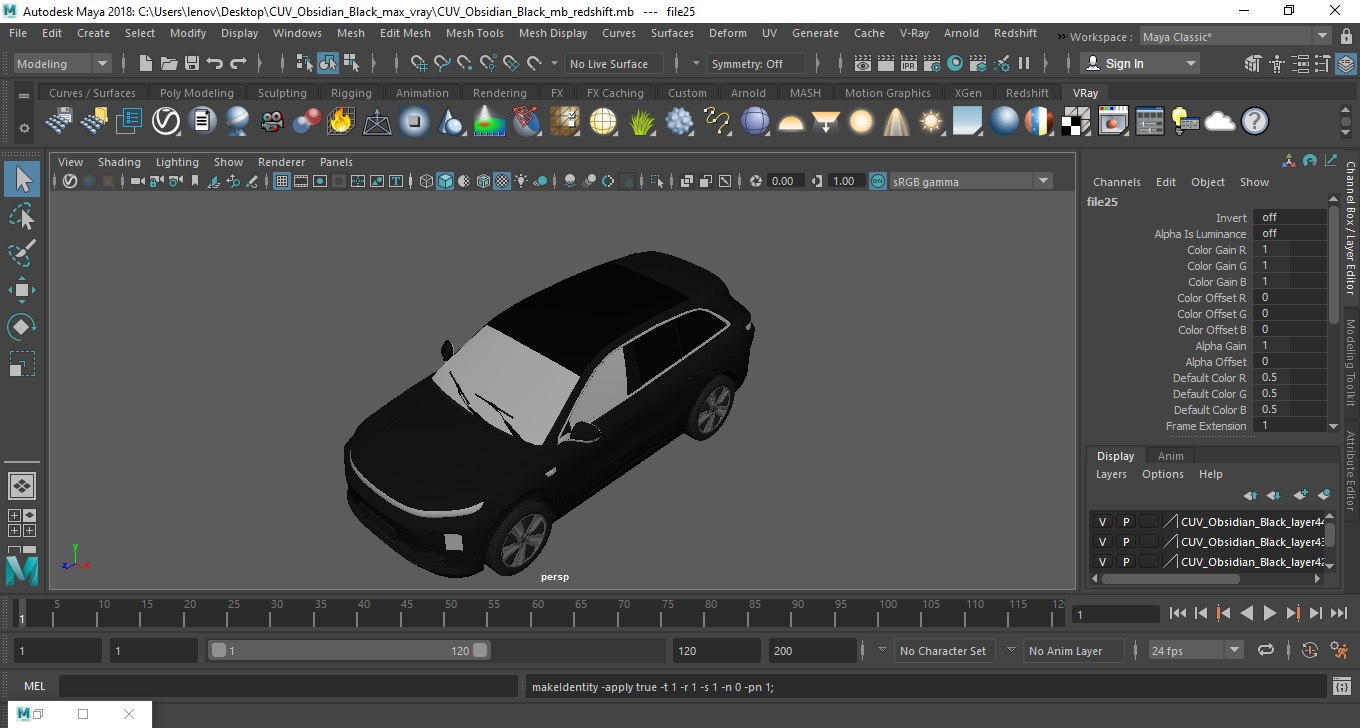This screenshot has height=728, width=1360.
Task: Pick the Rotate tool in the toolbox
Action: (22, 327)
